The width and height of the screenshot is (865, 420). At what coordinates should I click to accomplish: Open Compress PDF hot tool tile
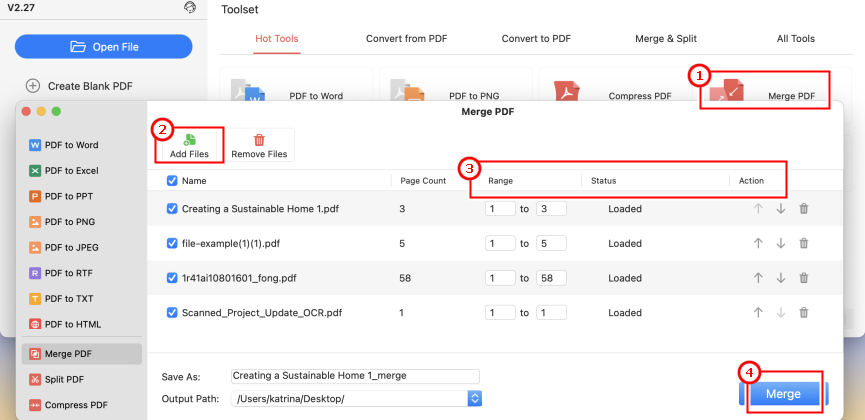click(x=615, y=86)
